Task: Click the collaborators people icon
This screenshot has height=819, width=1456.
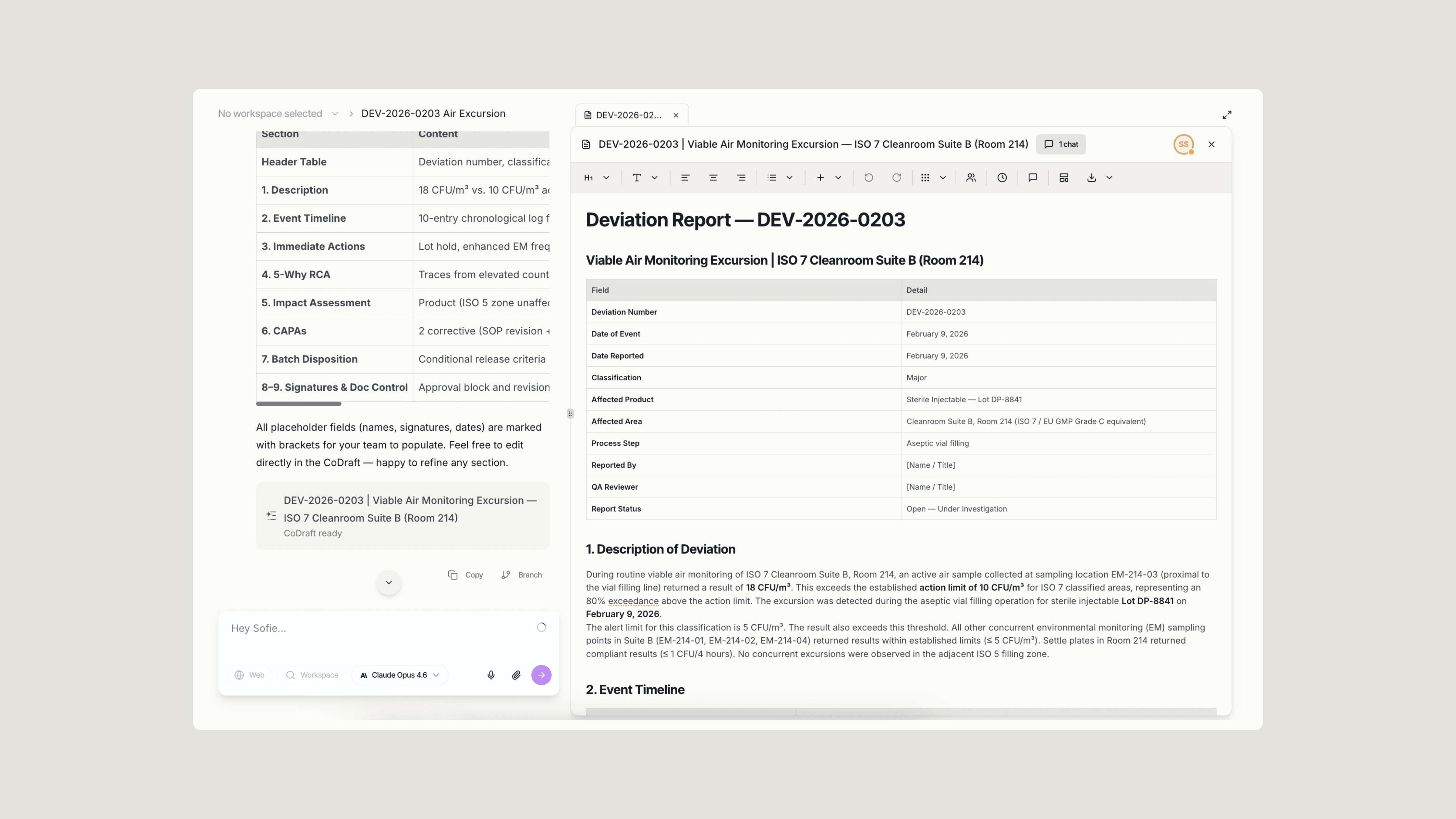Action: tap(970, 177)
